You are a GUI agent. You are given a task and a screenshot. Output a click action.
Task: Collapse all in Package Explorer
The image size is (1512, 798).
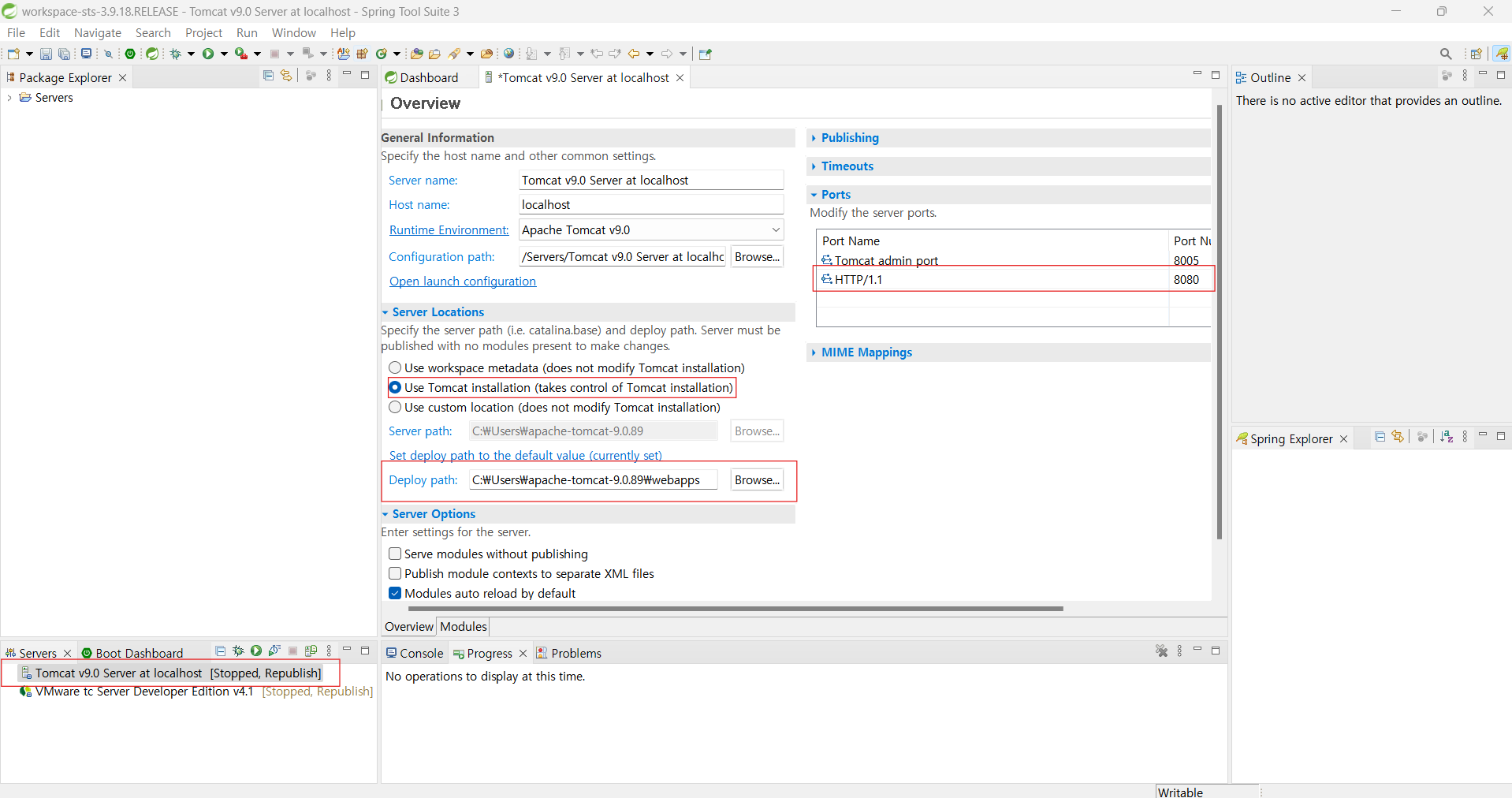point(268,76)
